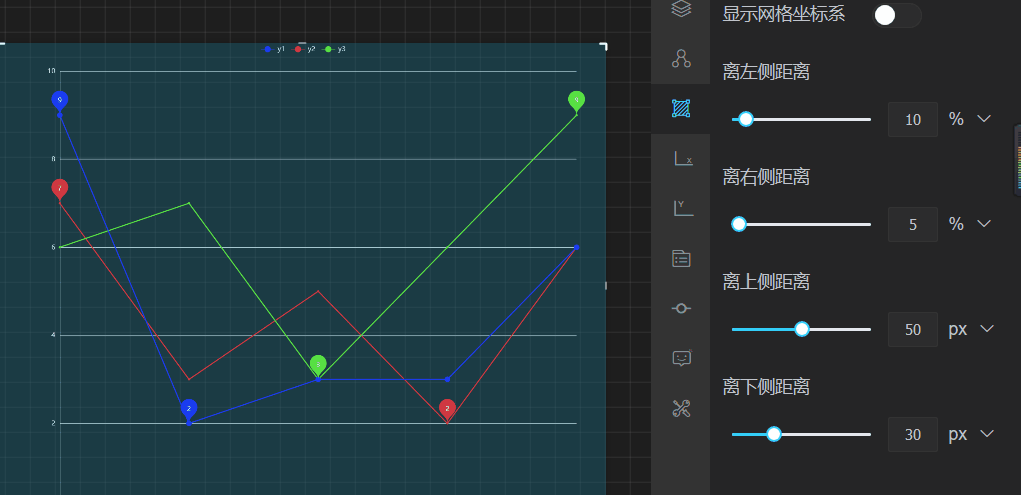Click the 离左侧距离 label
Viewport: 1021px width, 495px height.
[766, 72]
